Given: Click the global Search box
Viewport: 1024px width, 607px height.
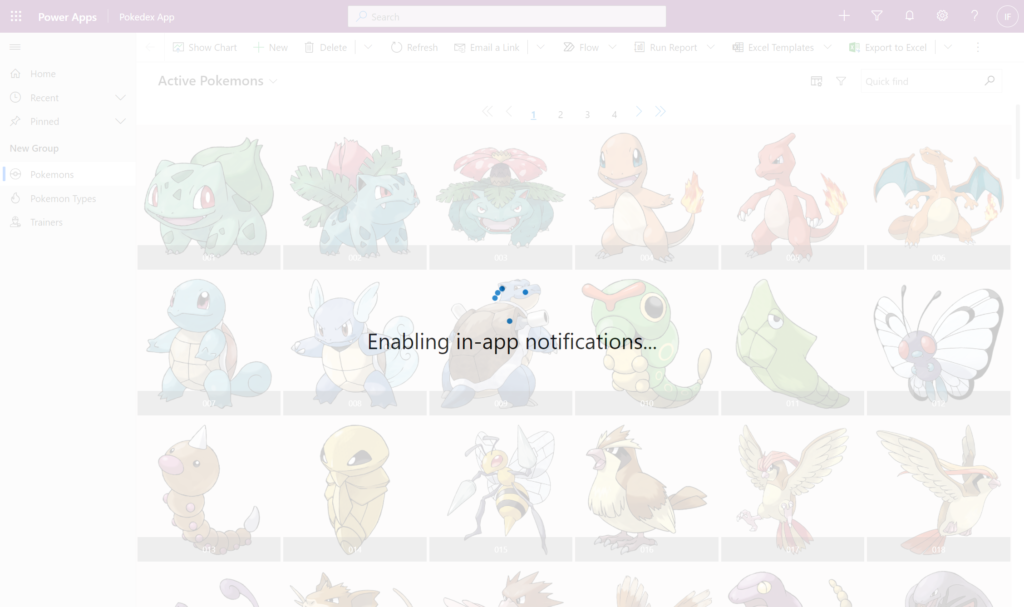Looking at the screenshot, I should coord(507,16).
